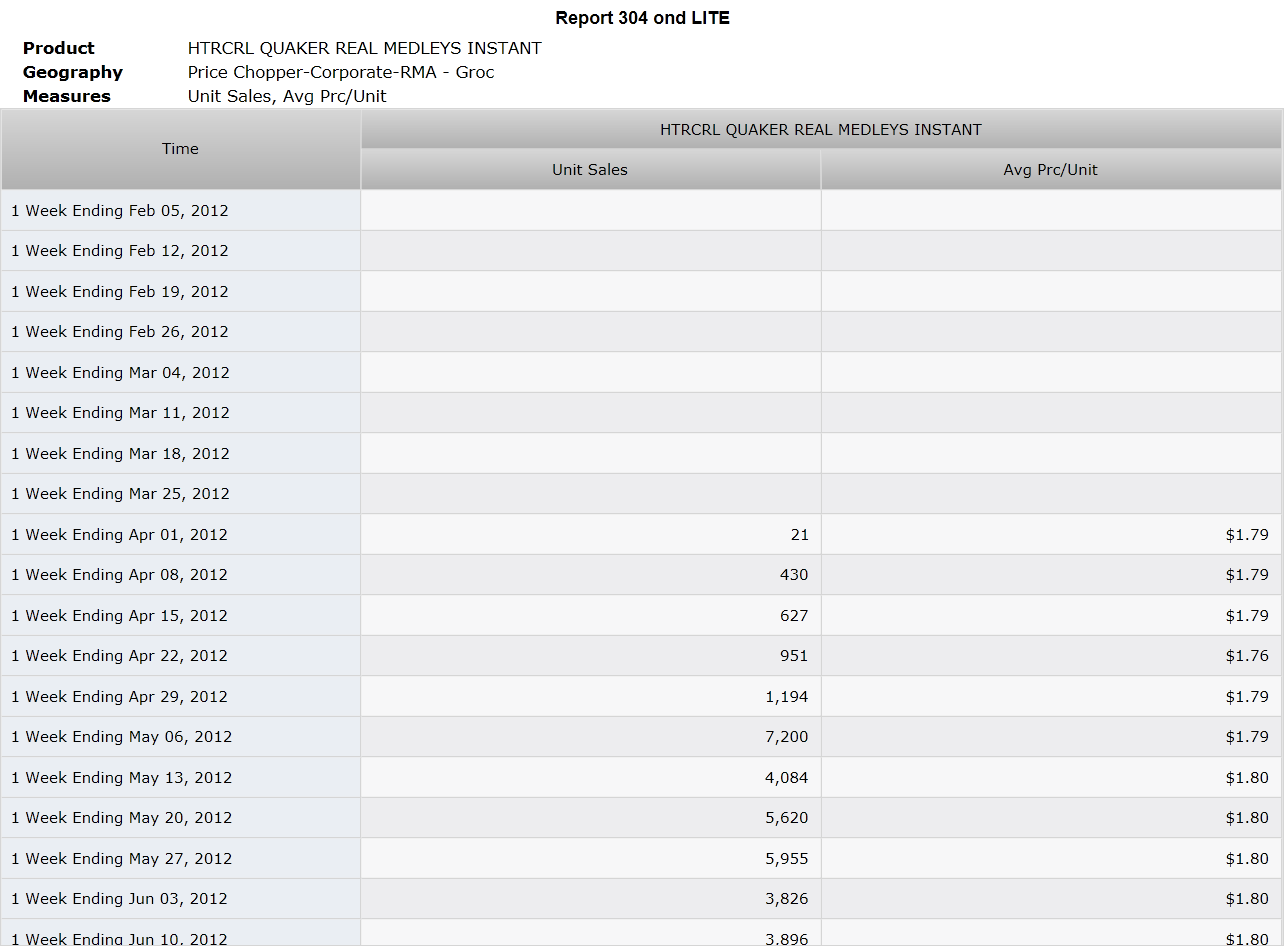This screenshot has width=1284, height=946.
Task: Click the HTRCRL QUAKER REAL MEDLEYS INSTANT table header
Action: click(821, 130)
